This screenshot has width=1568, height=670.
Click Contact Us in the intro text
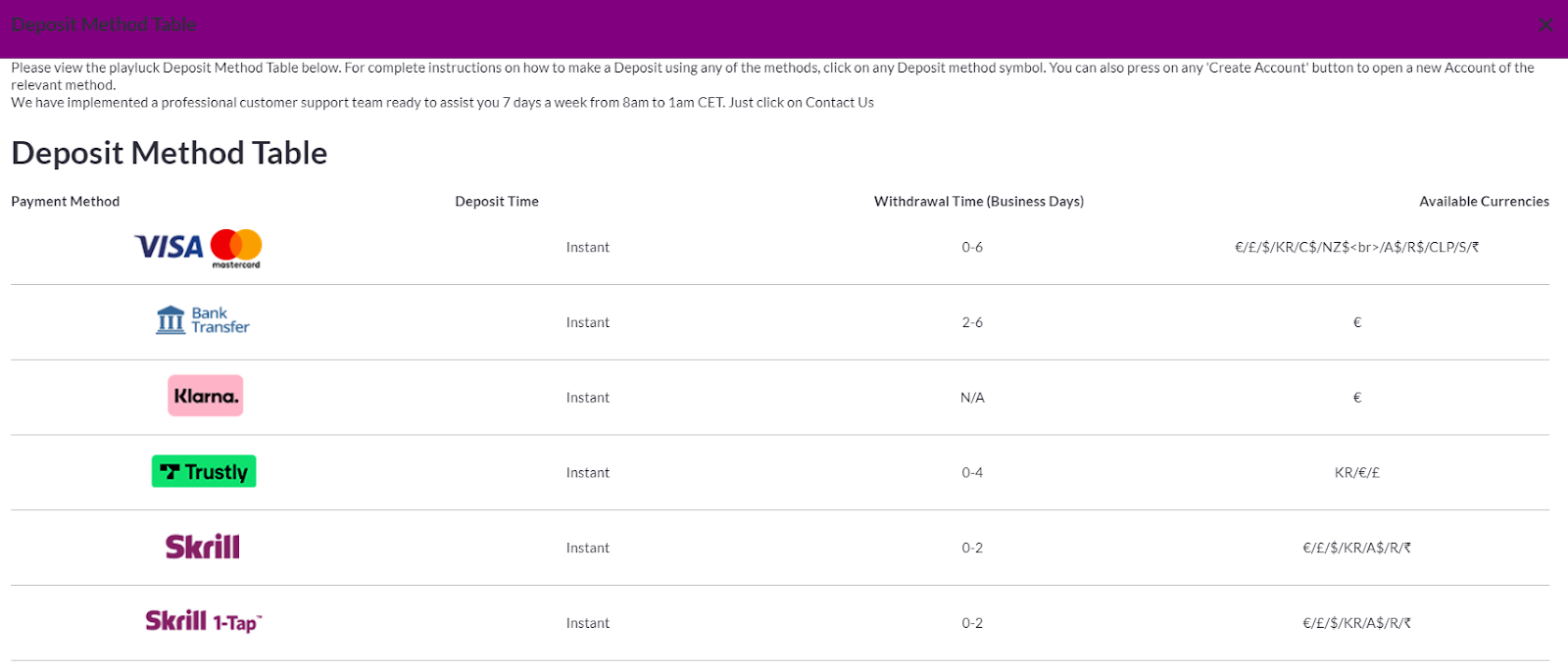(x=840, y=102)
